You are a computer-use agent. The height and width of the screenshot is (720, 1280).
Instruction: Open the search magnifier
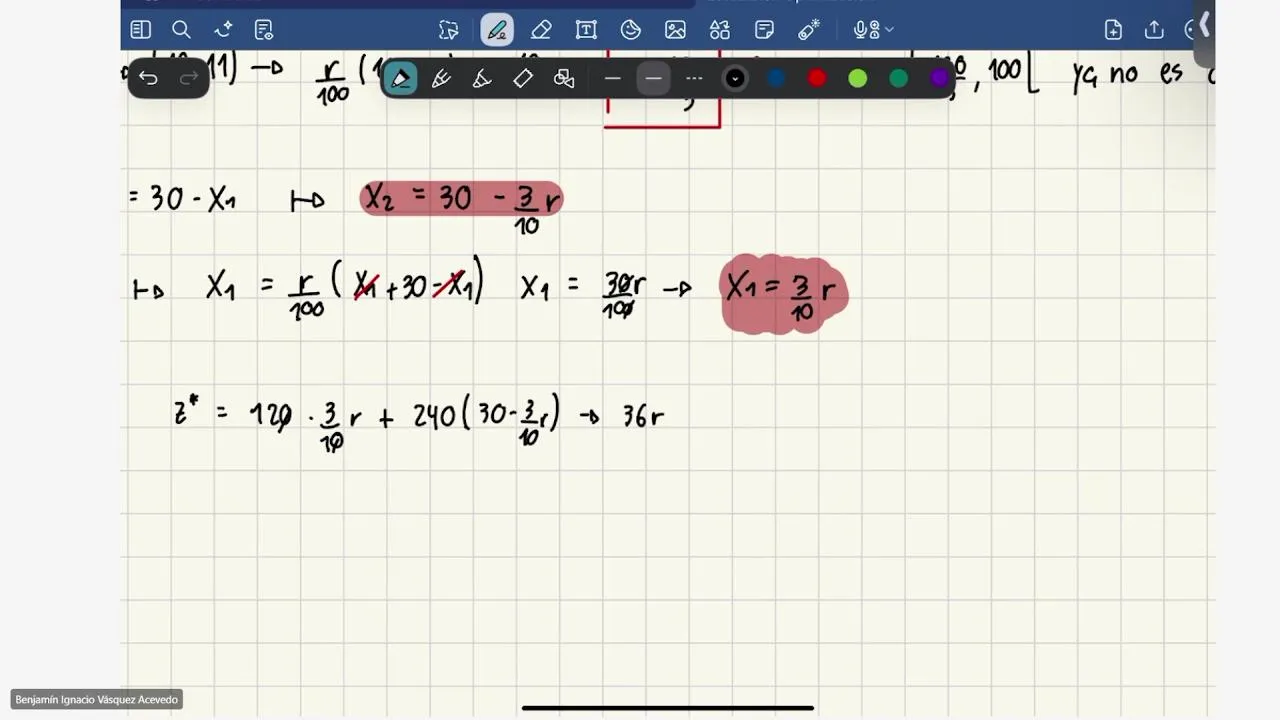coord(181,30)
